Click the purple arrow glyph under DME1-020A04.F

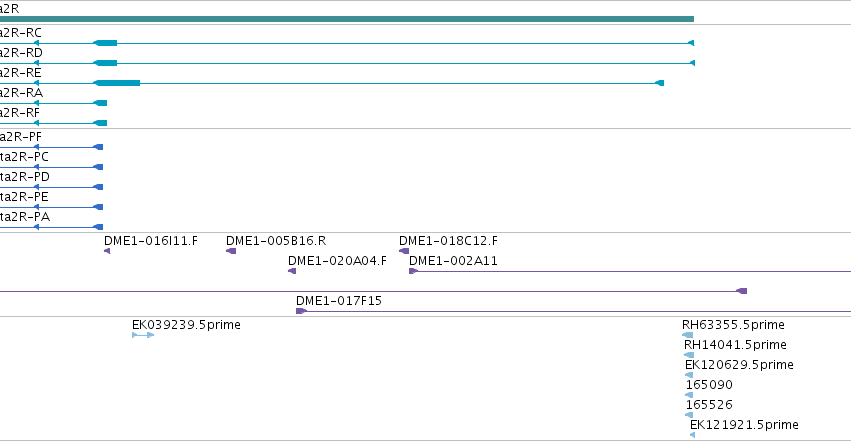click(x=292, y=271)
